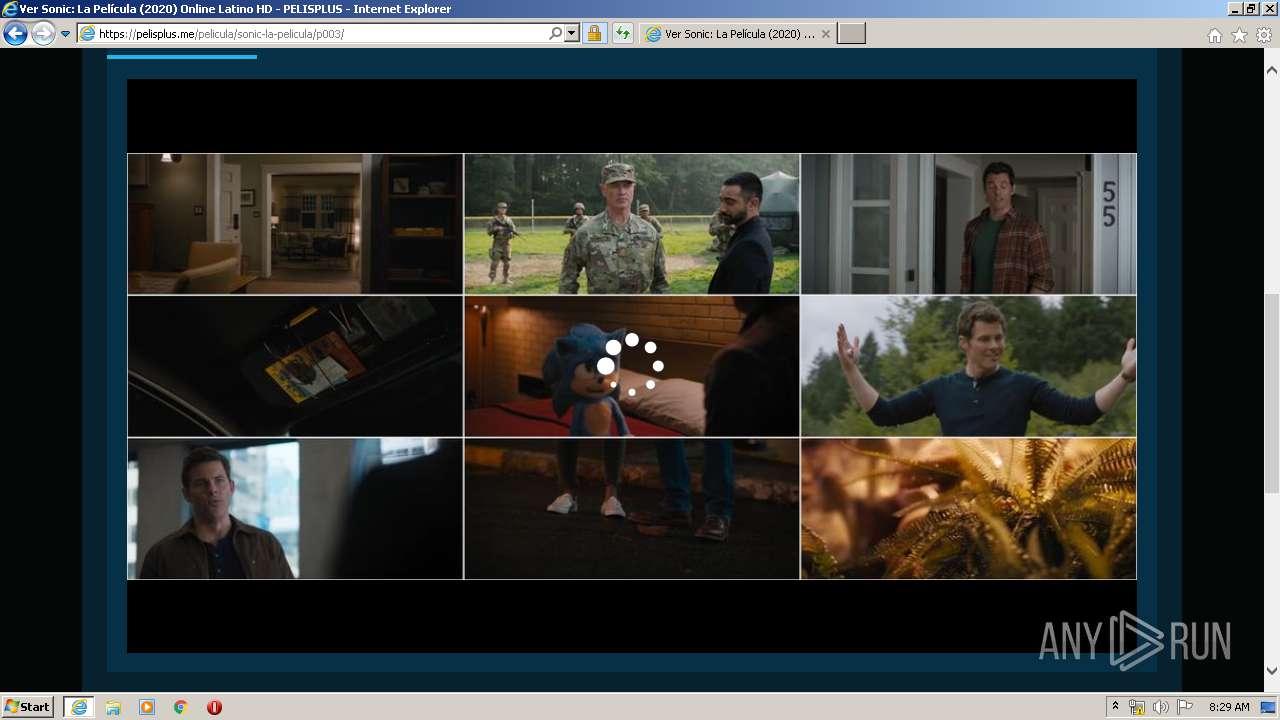Open the Windows Start button
The height and width of the screenshot is (720, 1280).
tap(28, 707)
